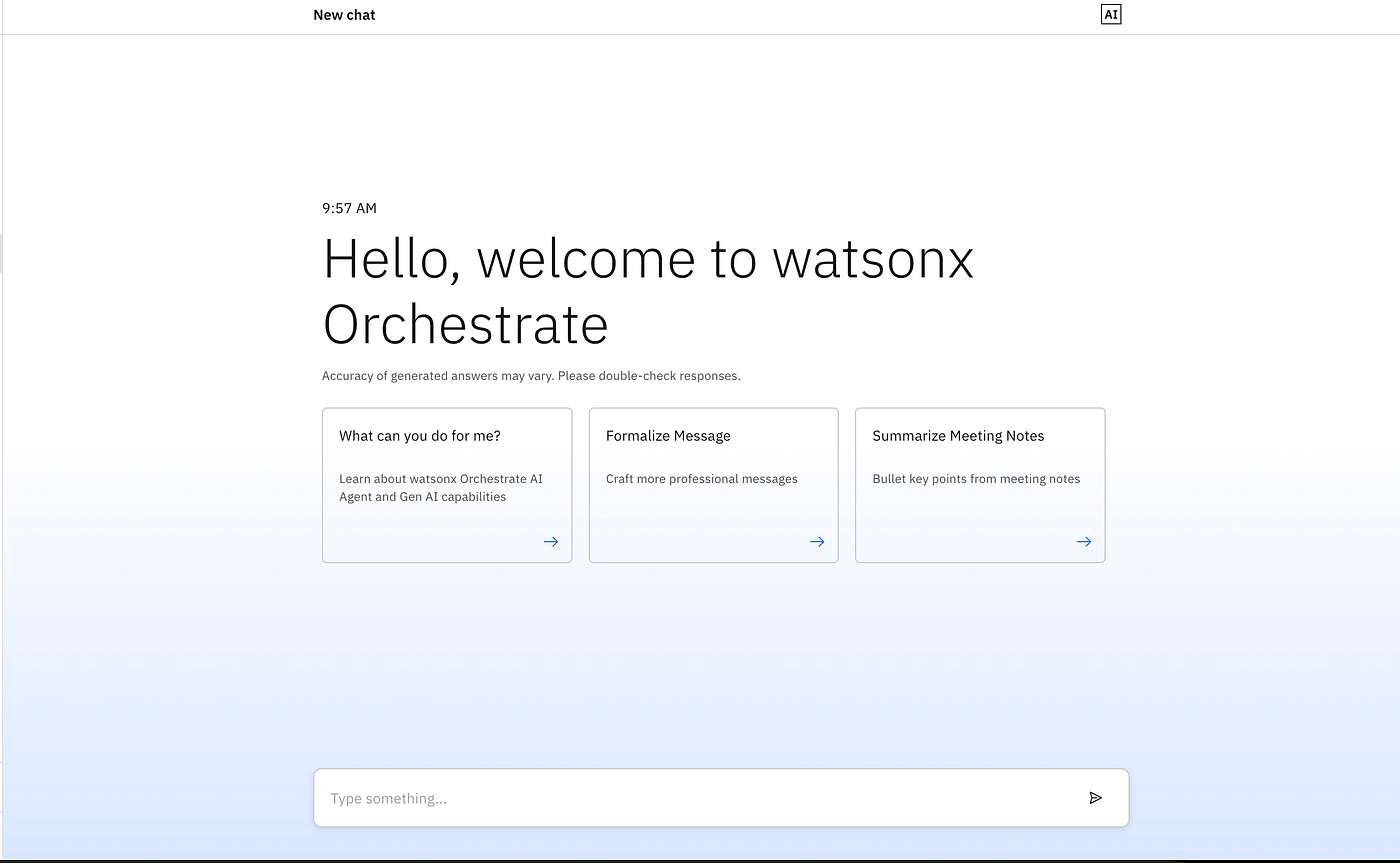Click 'Bullet key points from meeting notes' text

click(976, 479)
